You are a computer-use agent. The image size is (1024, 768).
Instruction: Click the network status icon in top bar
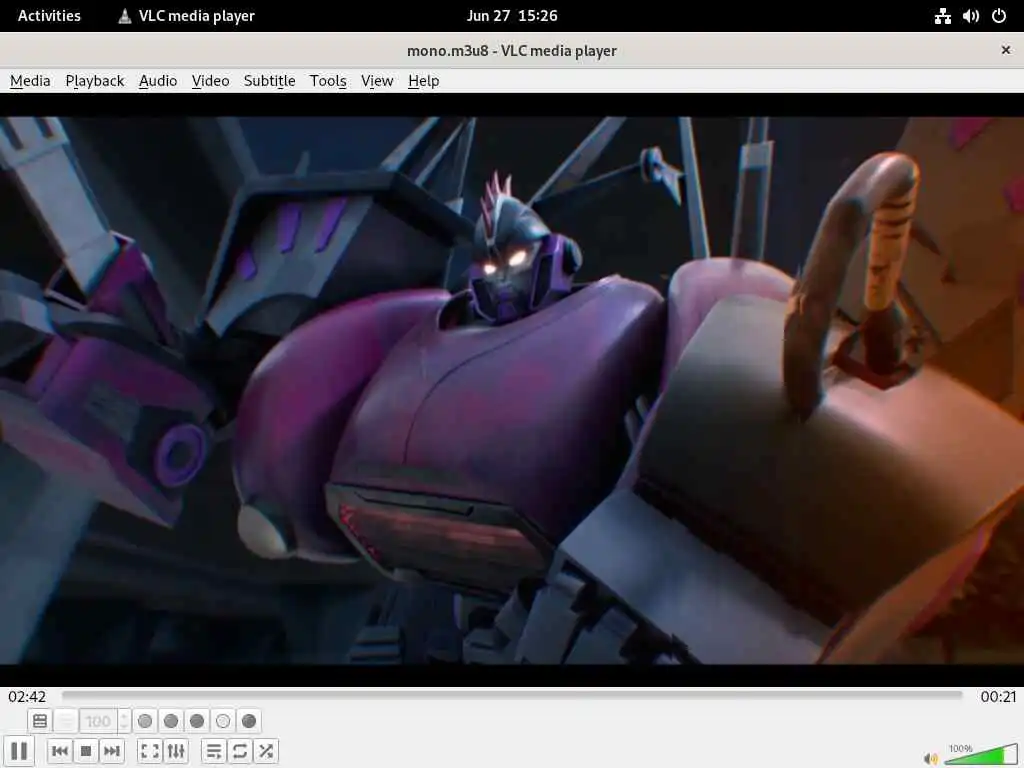(942, 16)
